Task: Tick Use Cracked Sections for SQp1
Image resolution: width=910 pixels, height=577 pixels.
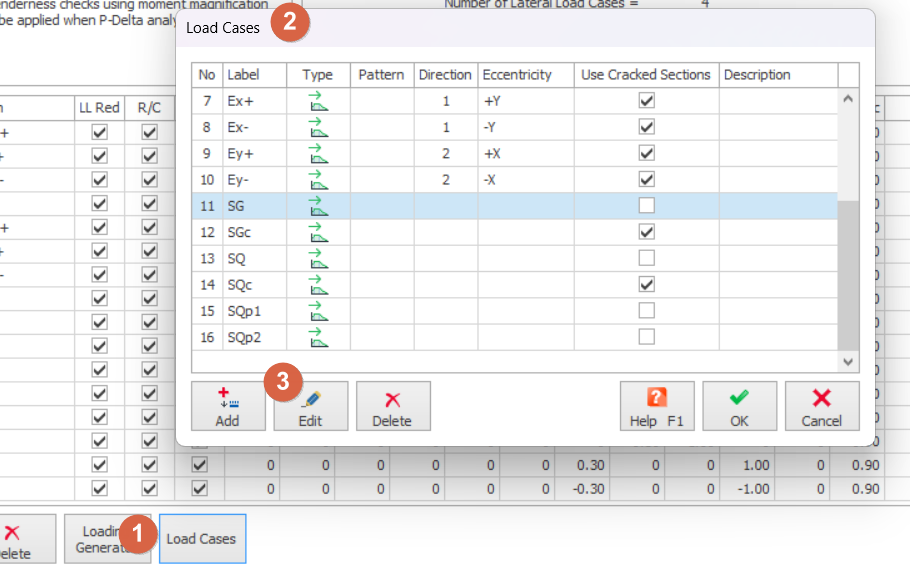Action: tap(647, 311)
